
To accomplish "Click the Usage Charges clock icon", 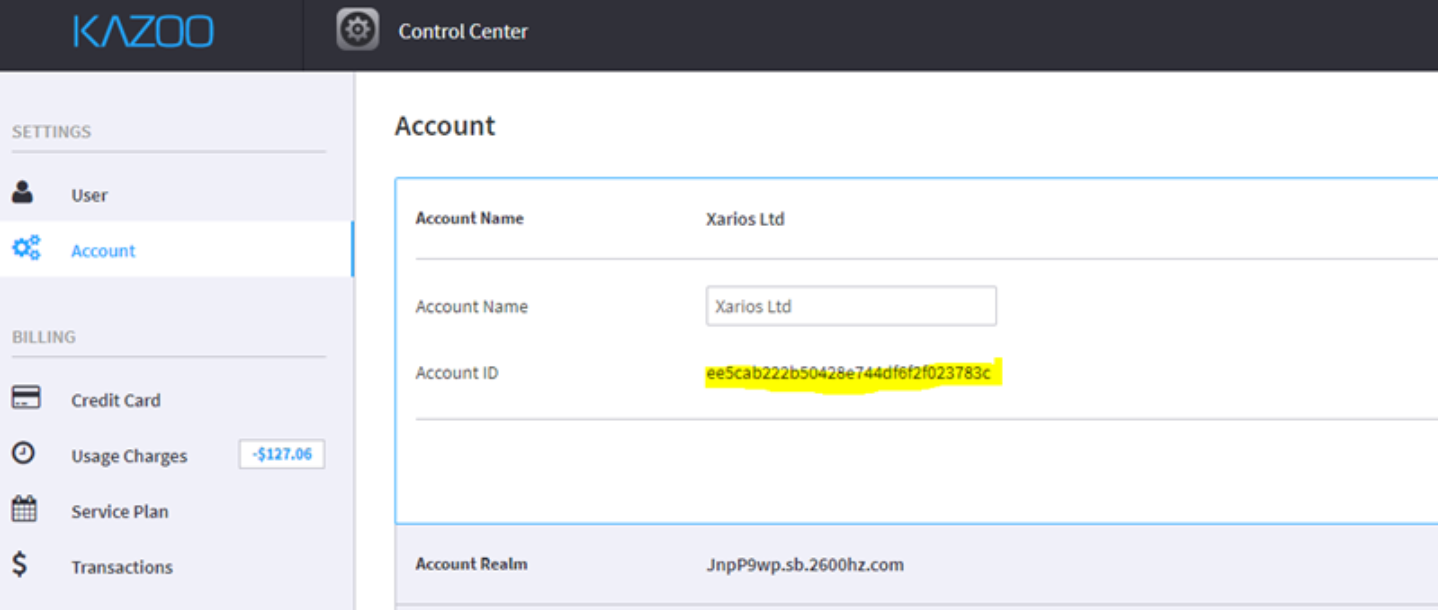I will 24,454.
